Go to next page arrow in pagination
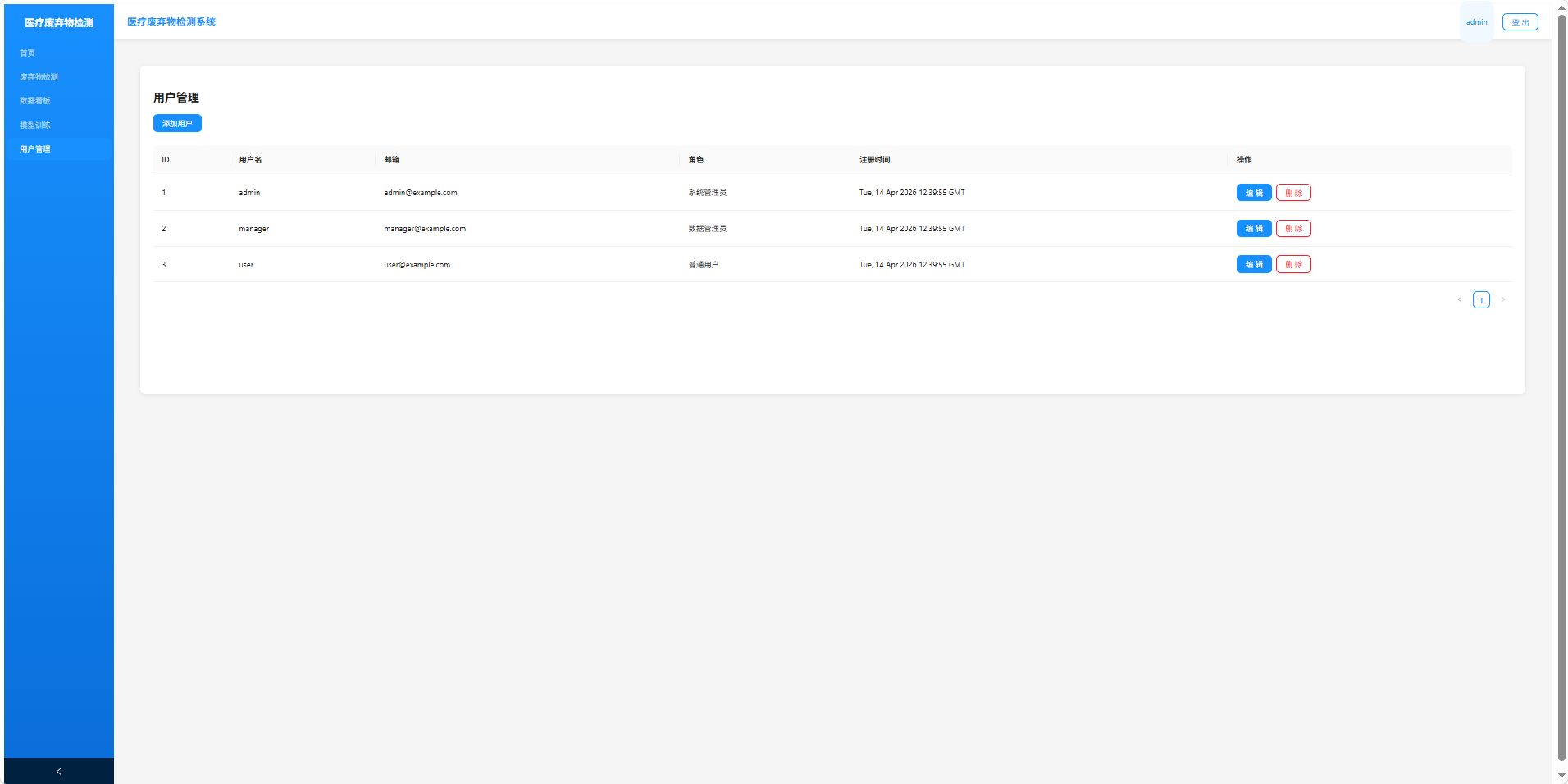The height and width of the screenshot is (784, 1568). click(x=1503, y=299)
